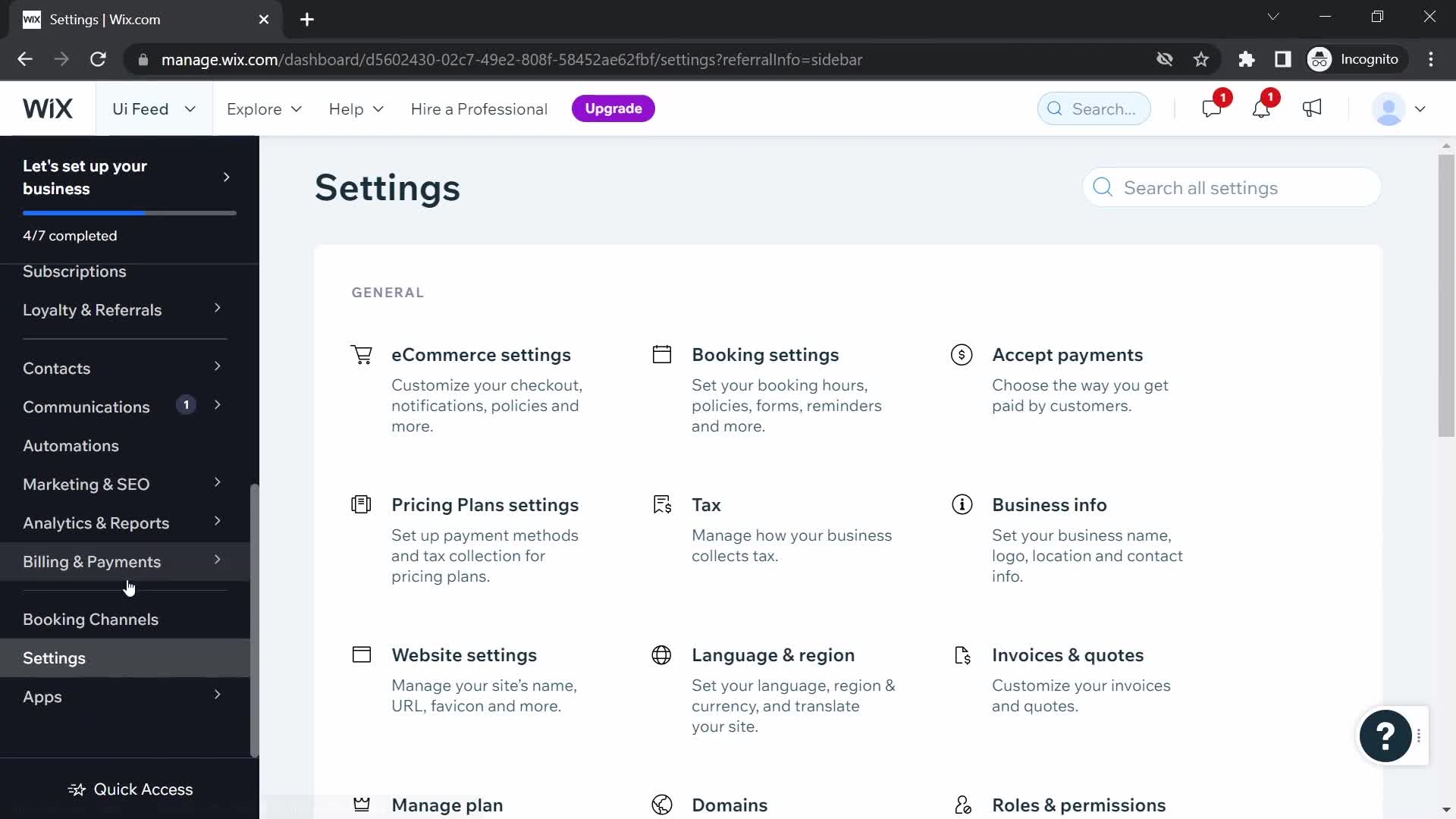Screen dimensions: 1456x819
Task: Click the Accept payments dollar icon
Action: point(962,354)
